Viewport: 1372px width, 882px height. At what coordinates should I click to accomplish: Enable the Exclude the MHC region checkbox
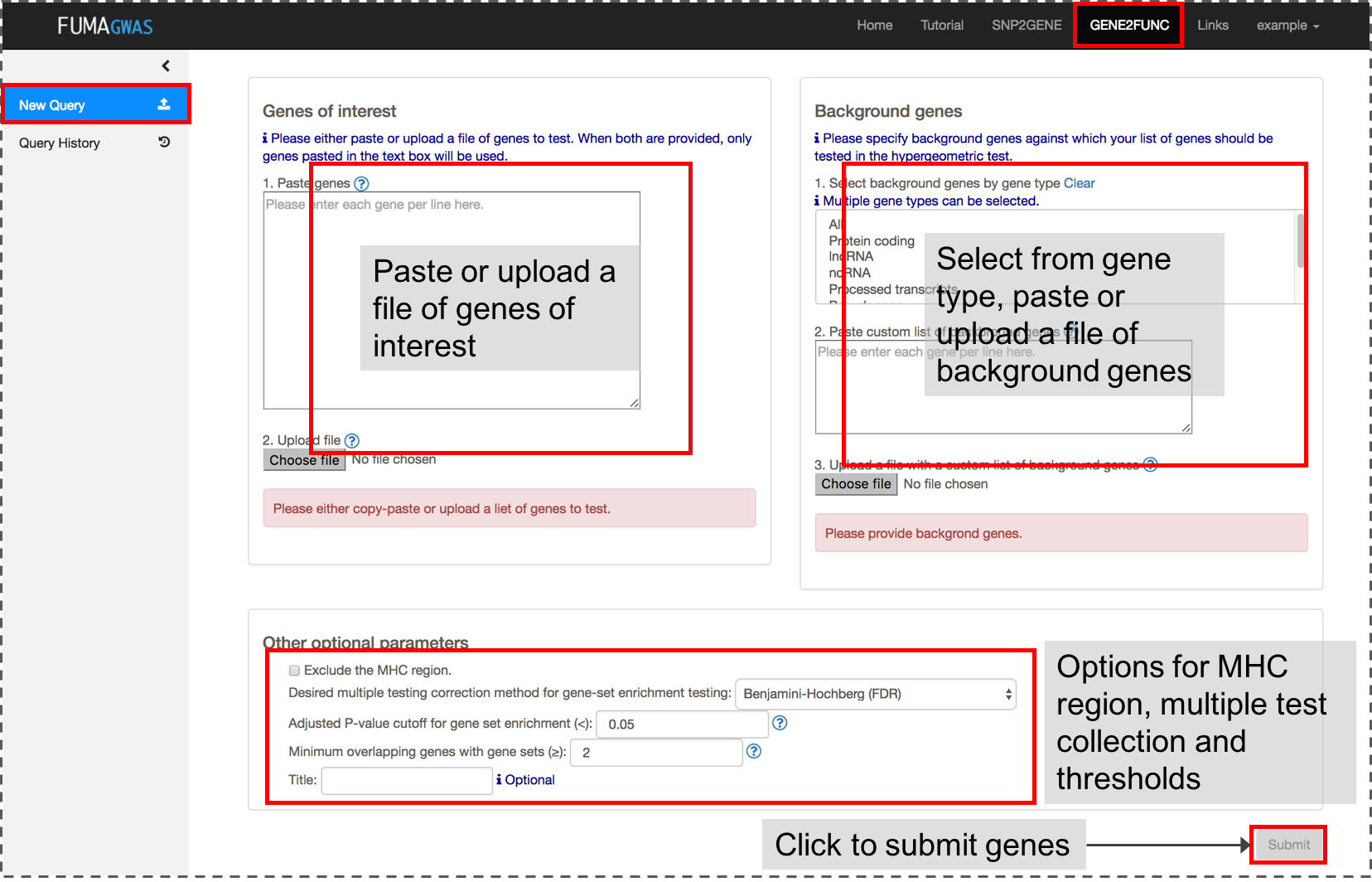pyautogui.click(x=294, y=671)
